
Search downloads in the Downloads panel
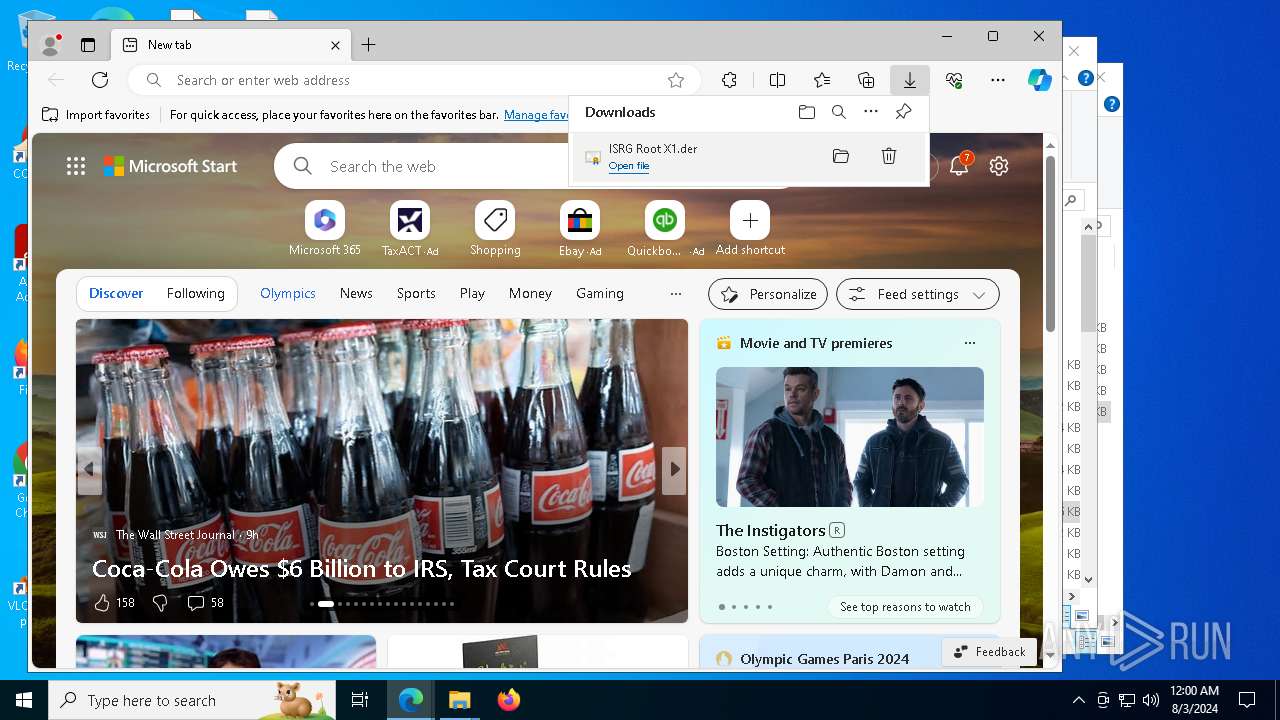[839, 112]
